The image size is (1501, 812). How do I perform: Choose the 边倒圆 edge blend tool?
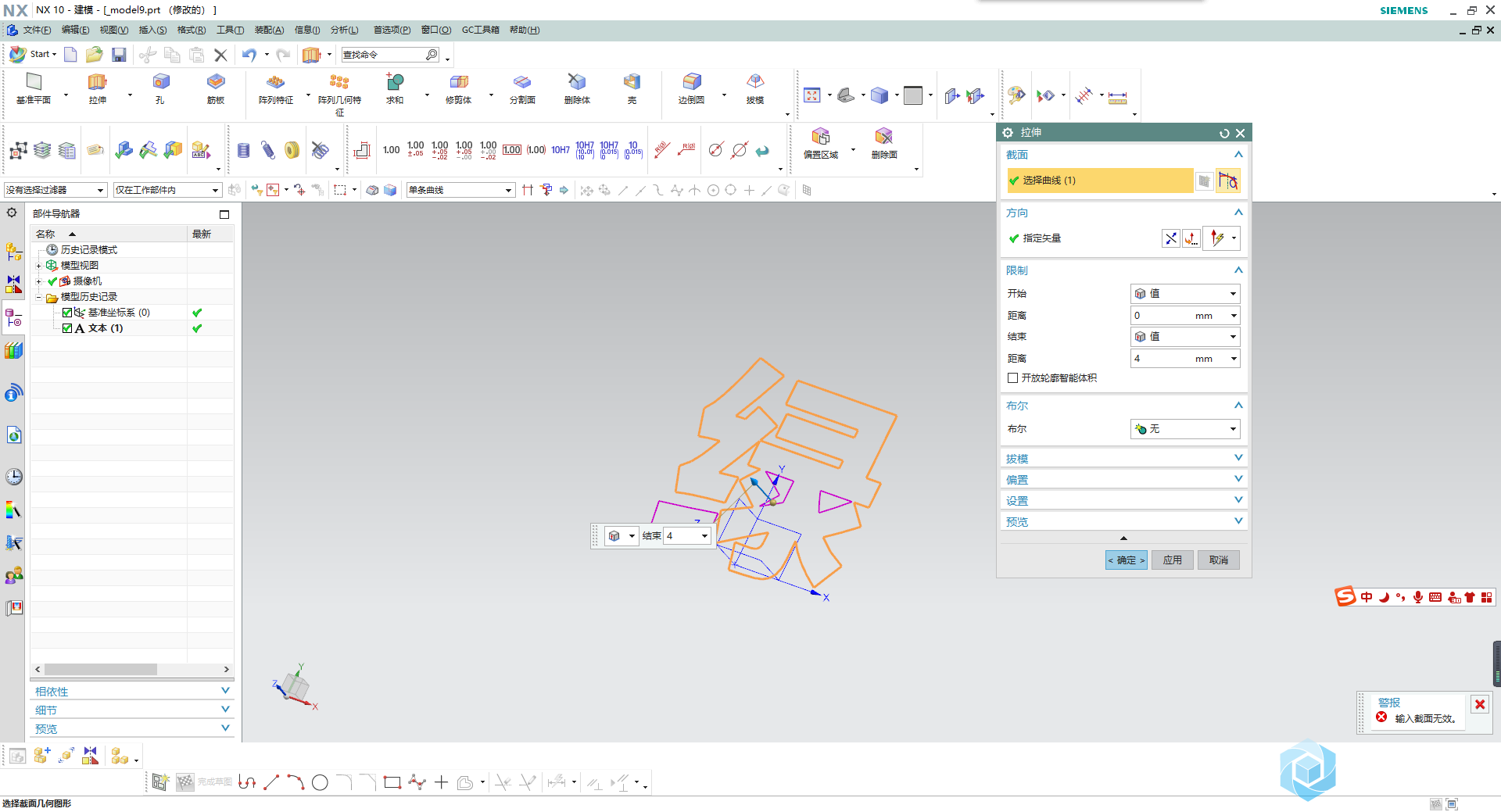(691, 88)
